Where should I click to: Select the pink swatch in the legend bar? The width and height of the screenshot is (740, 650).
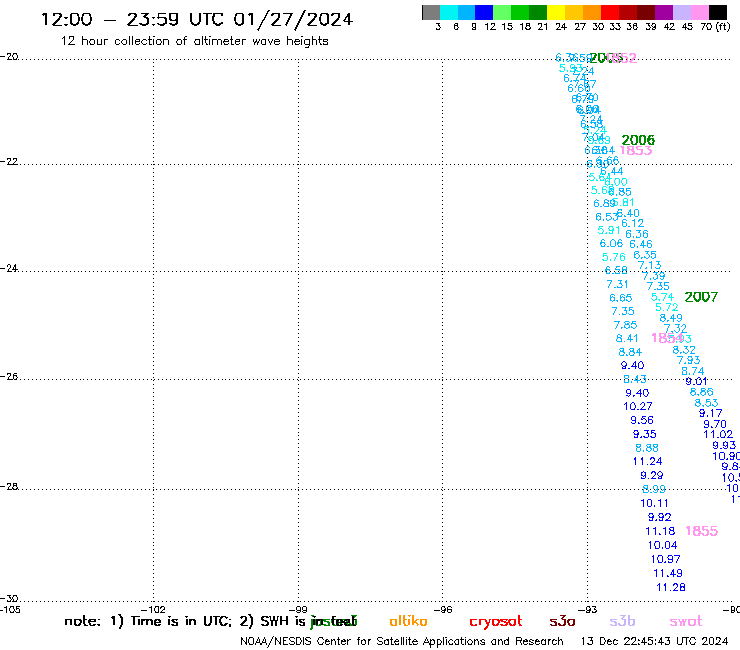(700, 12)
